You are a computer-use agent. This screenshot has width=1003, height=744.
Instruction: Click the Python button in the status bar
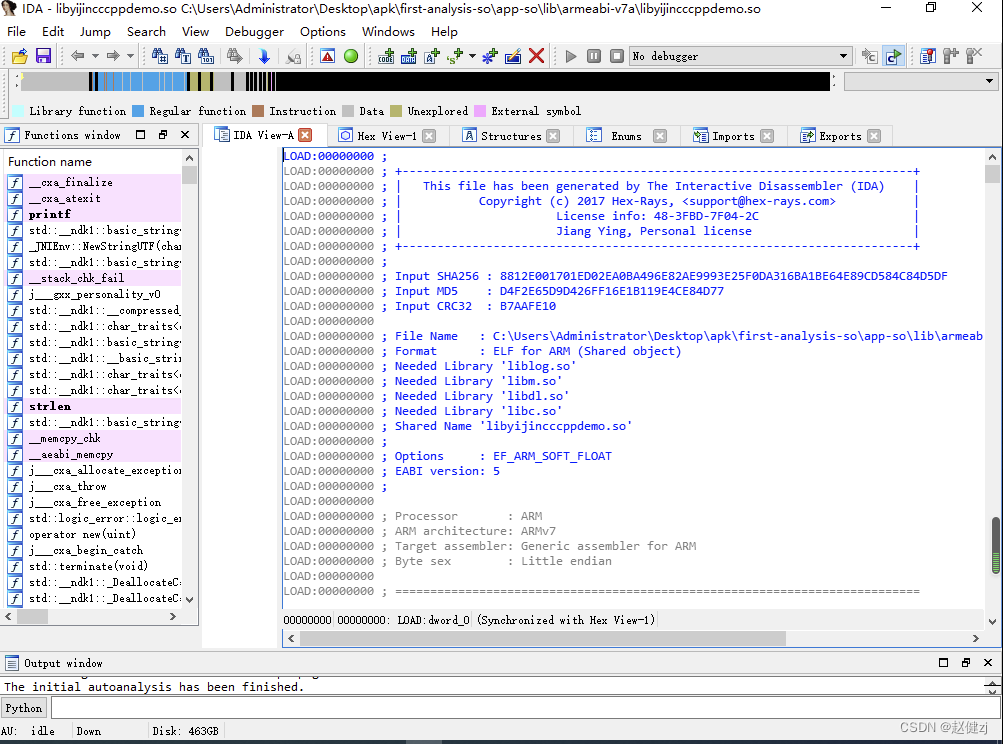pyautogui.click(x=23, y=707)
